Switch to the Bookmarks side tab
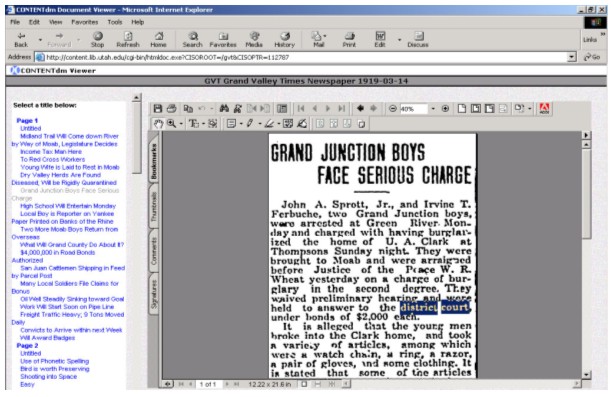This screenshot has height=397, width=613. click(x=154, y=161)
